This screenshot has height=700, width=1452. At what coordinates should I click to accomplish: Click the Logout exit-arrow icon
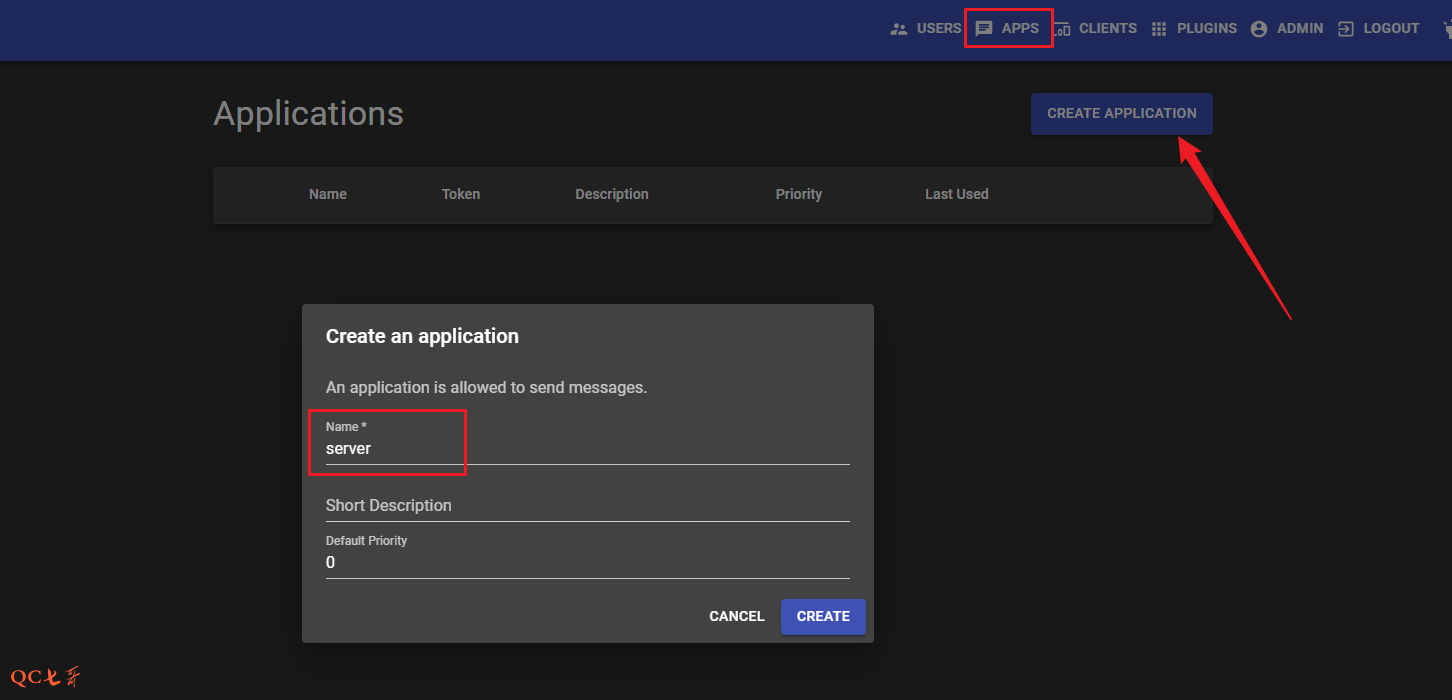(x=1346, y=29)
